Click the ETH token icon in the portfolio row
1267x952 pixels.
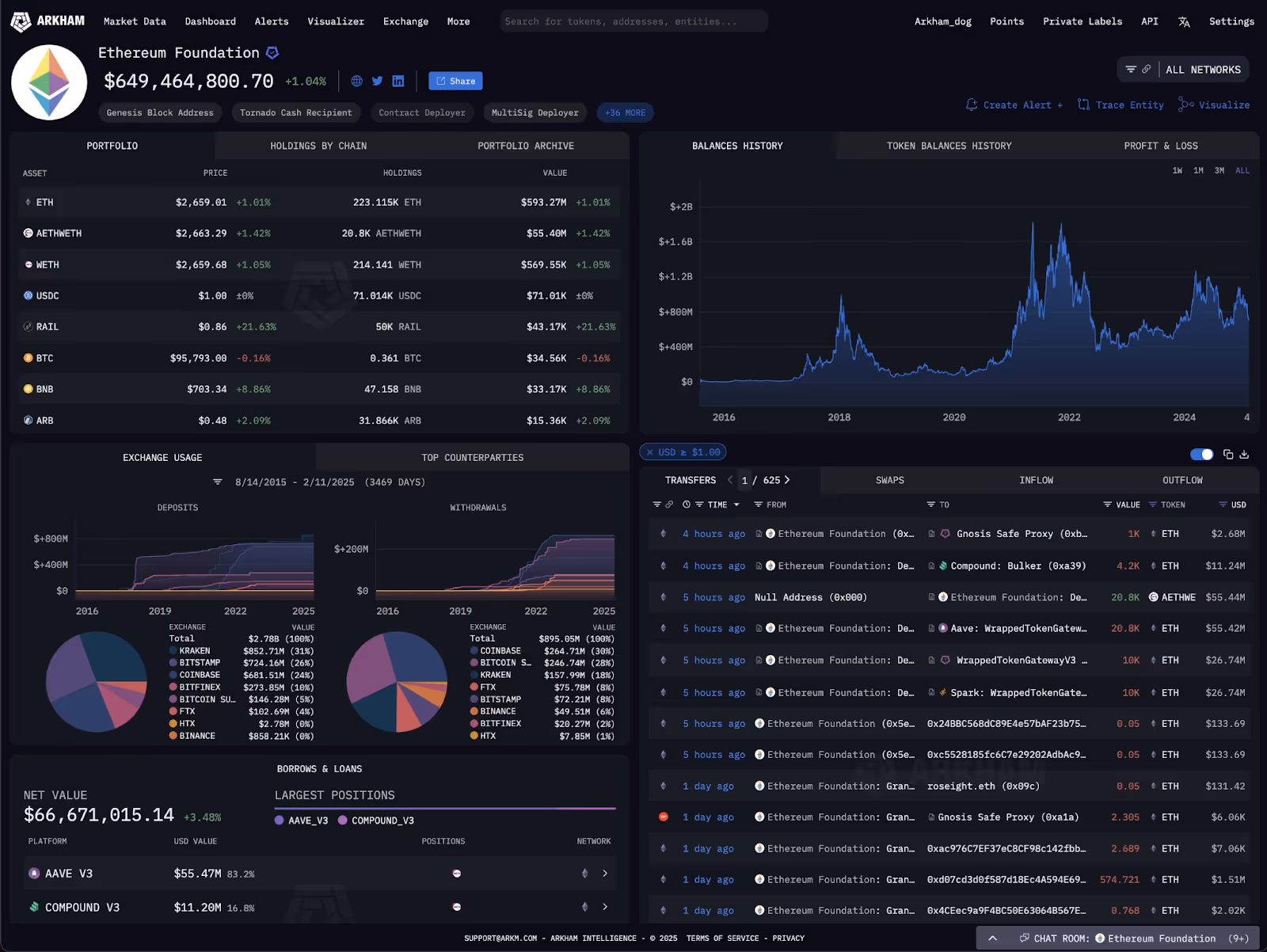(x=29, y=203)
